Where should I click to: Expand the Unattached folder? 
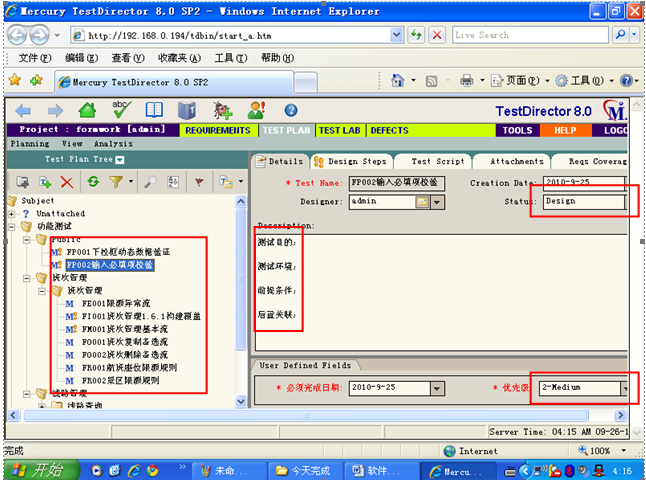coord(12,214)
